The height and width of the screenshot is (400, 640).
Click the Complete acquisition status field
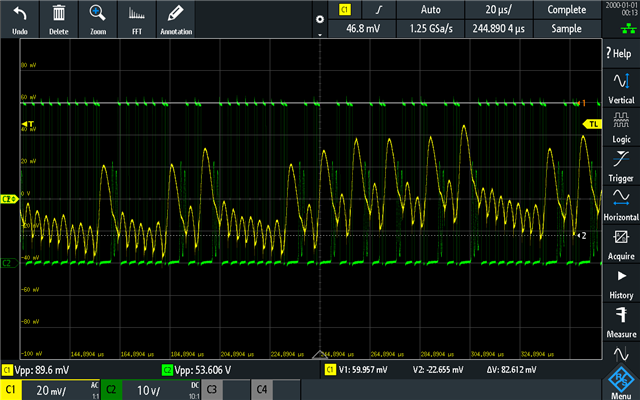(567, 9)
